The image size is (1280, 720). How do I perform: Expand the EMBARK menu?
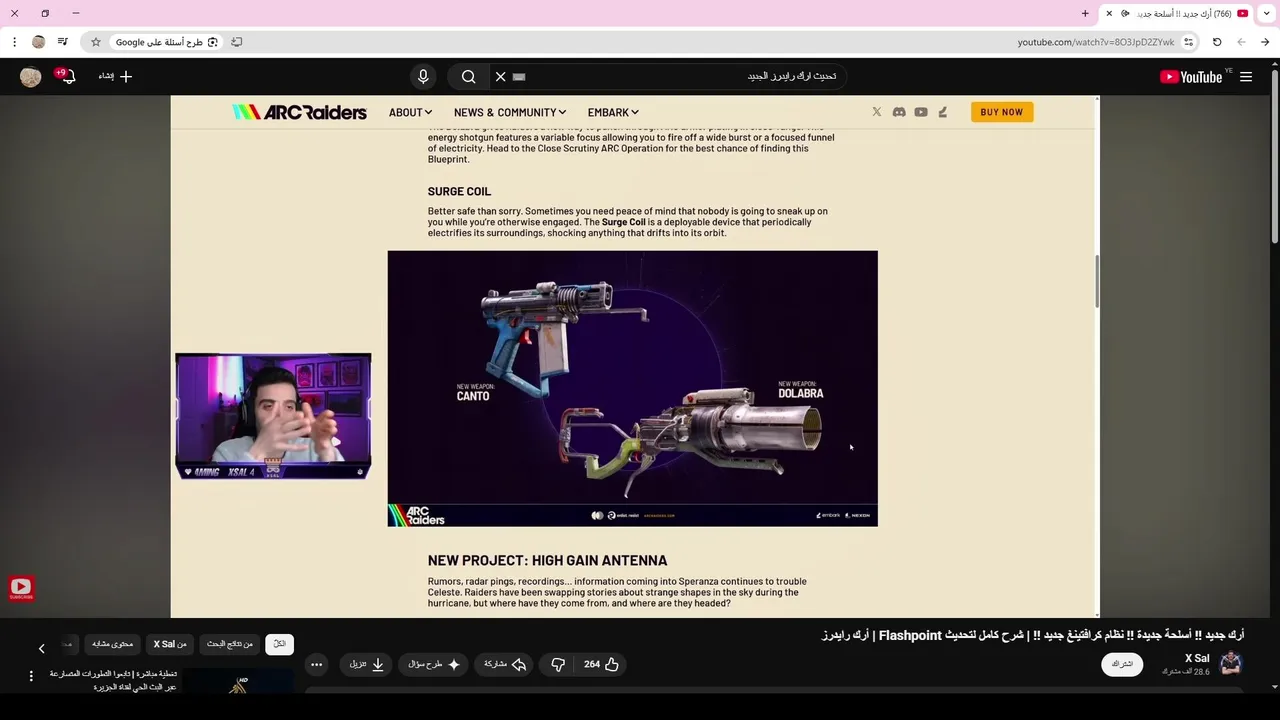point(613,113)
